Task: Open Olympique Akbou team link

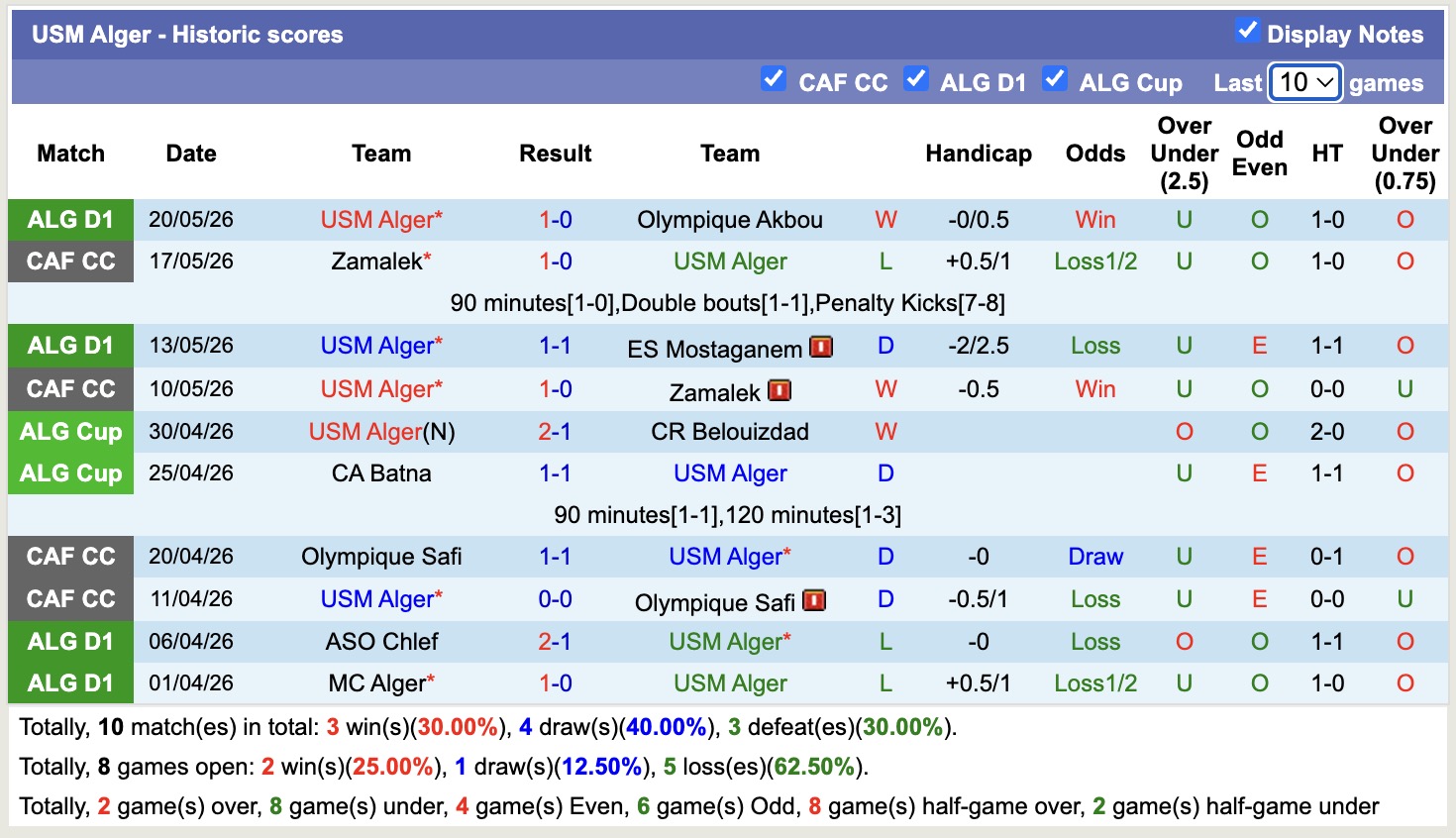Action: (x=730, y=220)
